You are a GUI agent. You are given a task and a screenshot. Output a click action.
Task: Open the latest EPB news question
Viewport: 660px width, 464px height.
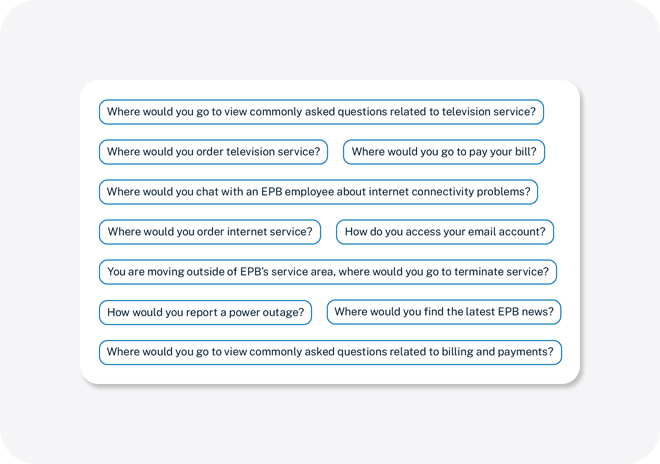tap(444, 312)
